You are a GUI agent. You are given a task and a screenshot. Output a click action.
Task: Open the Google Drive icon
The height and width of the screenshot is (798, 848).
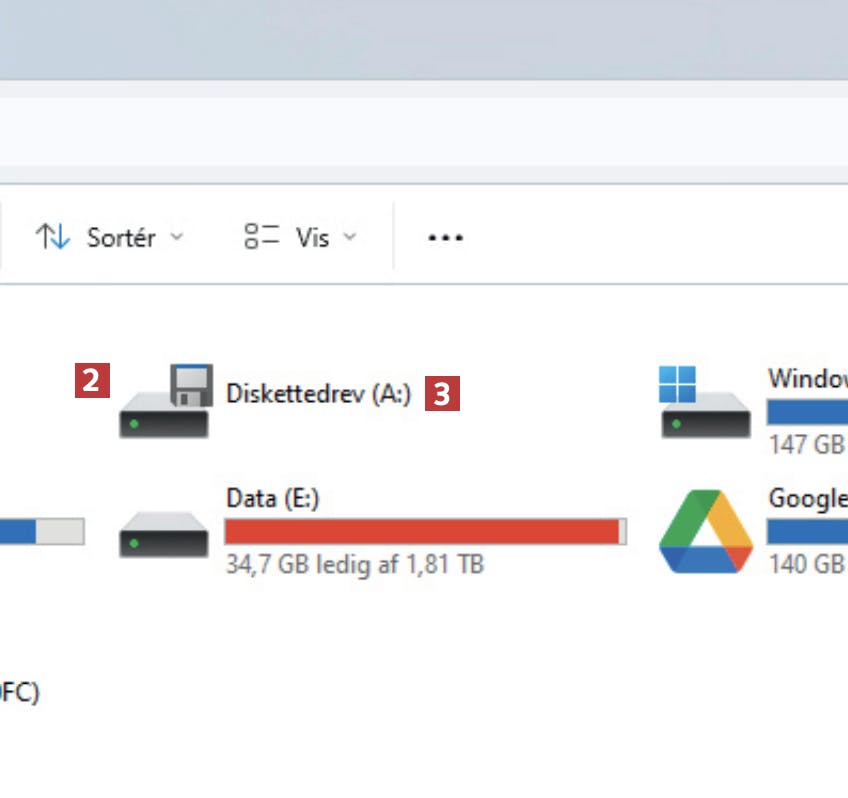(705, 531)
